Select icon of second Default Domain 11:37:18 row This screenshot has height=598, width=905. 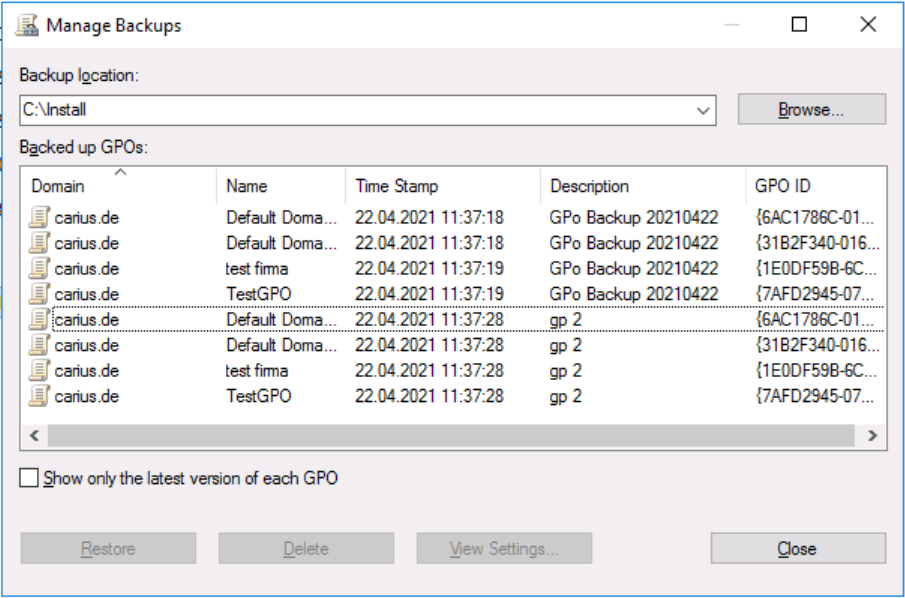(x=39, y=243)
